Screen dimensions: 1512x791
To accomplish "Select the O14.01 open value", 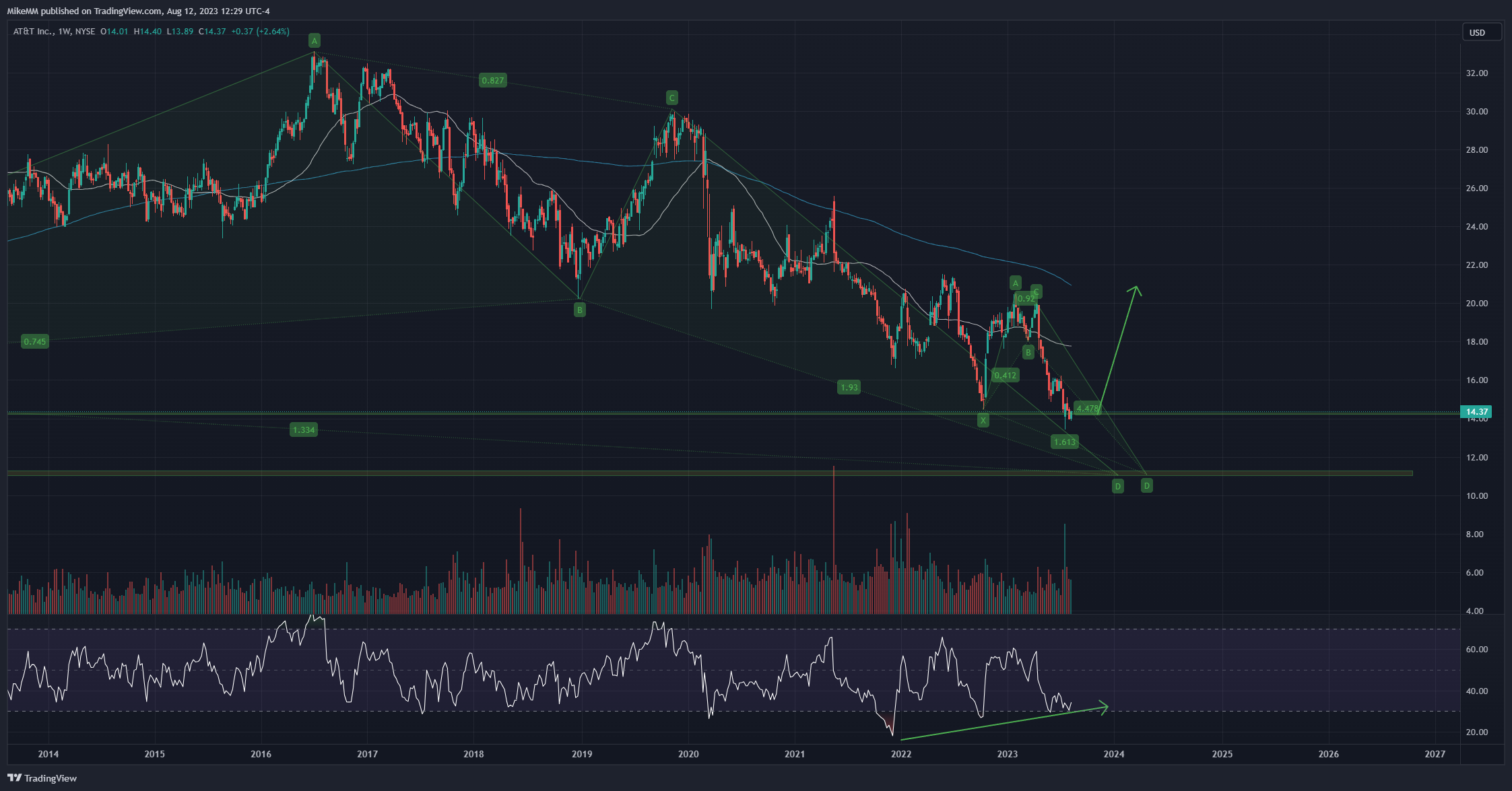I will pyautogui.click(x=114, y=32).
